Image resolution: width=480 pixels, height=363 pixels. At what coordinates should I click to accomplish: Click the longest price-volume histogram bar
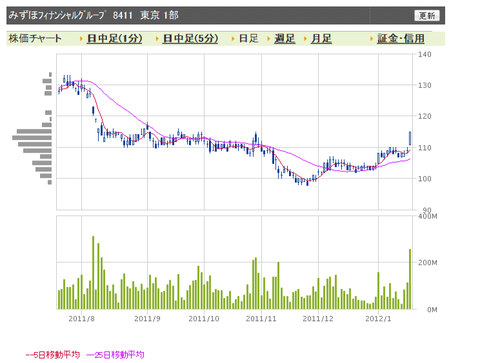[32, 138]
